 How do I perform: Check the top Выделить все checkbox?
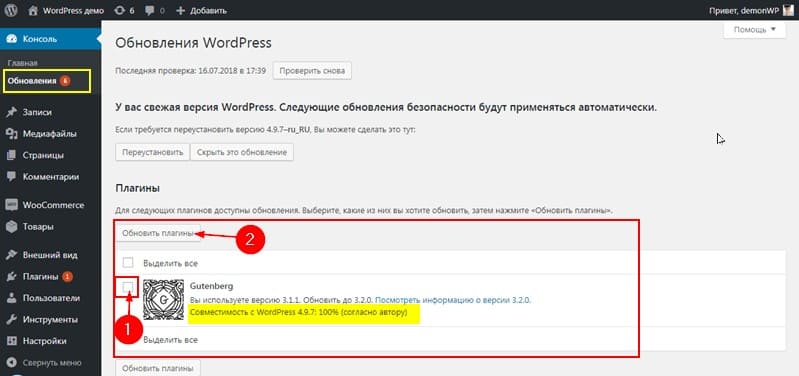(x=128, y=263)
